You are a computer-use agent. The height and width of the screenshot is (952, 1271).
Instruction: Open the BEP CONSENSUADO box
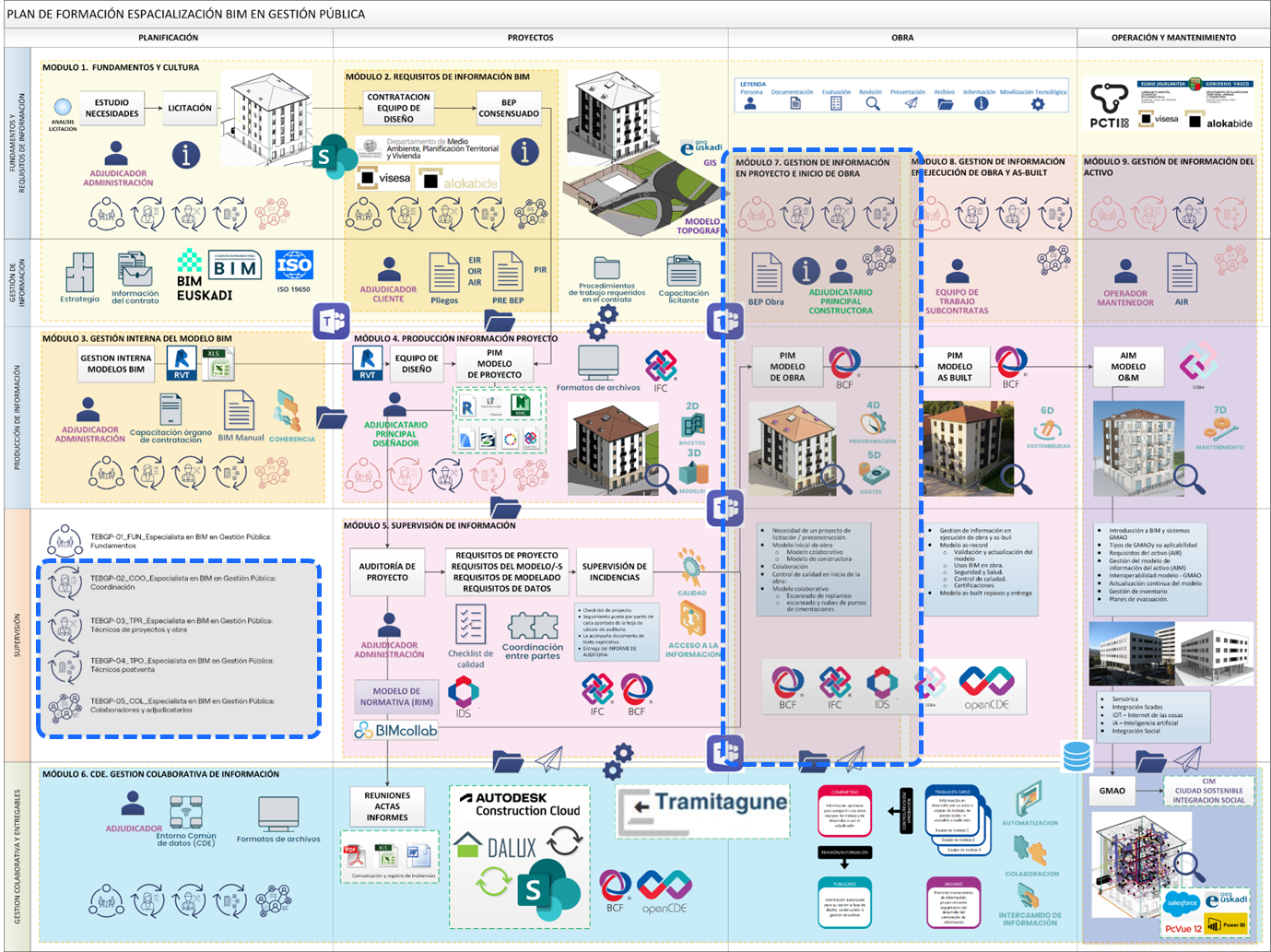point(509,109)
